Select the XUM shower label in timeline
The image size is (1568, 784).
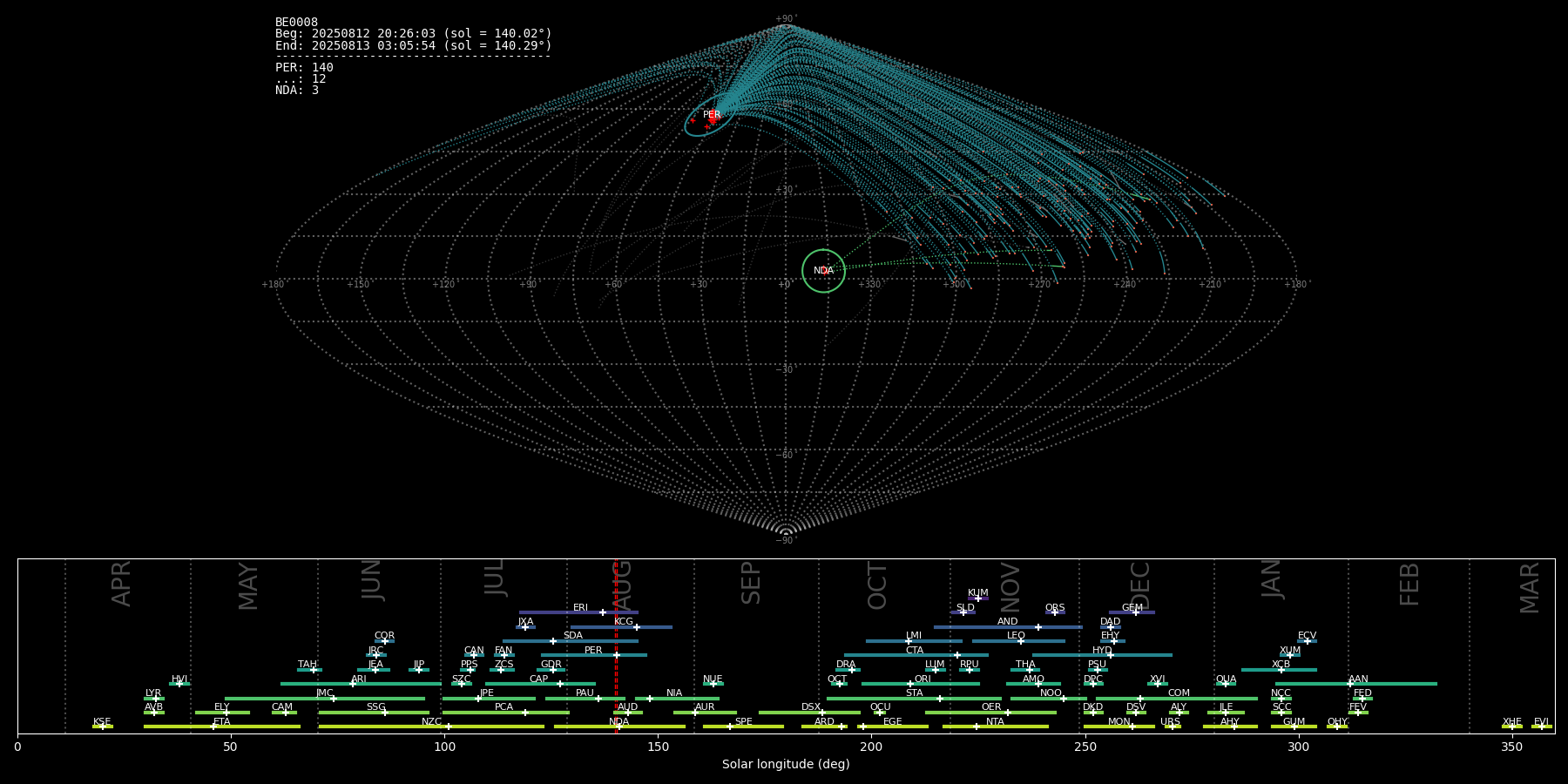pos(1290,651)
